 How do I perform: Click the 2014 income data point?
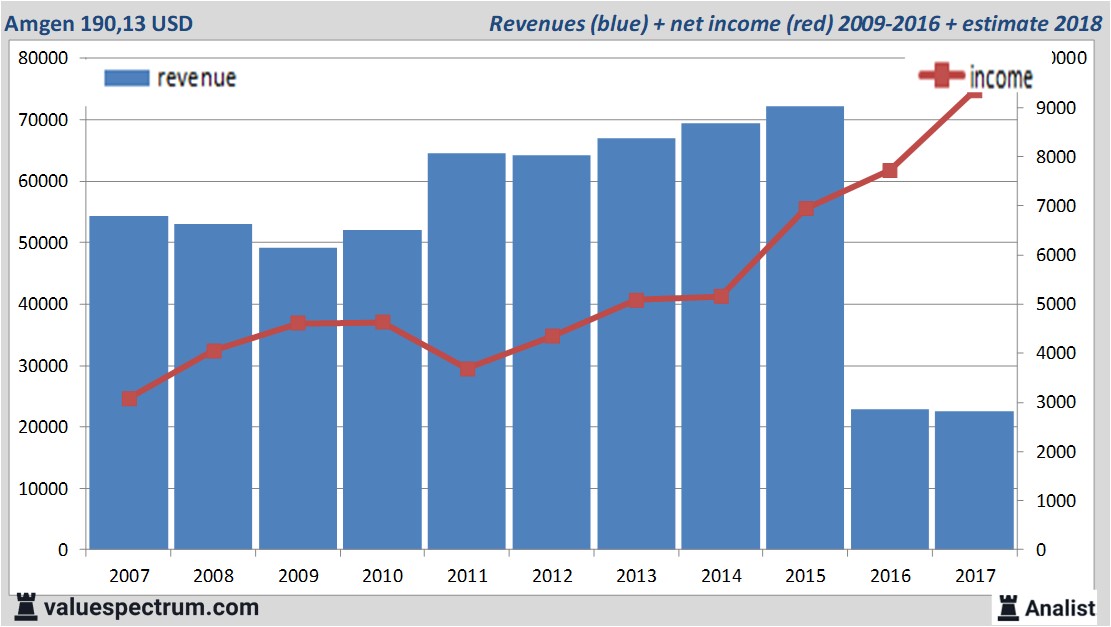pyautogui.click(x=721, y=296)
